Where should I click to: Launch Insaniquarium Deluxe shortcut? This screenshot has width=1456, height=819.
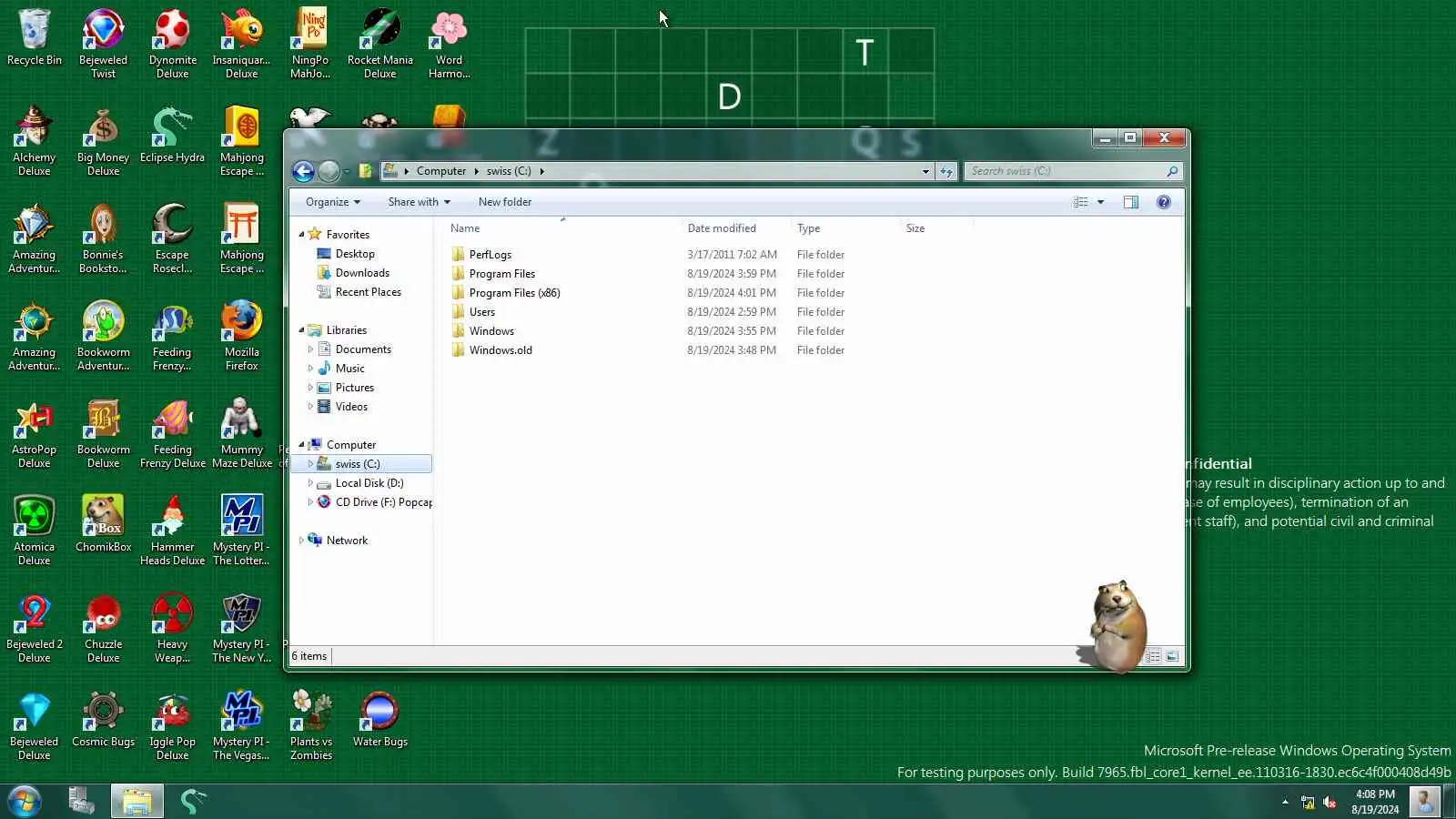[x=241, y=43]
